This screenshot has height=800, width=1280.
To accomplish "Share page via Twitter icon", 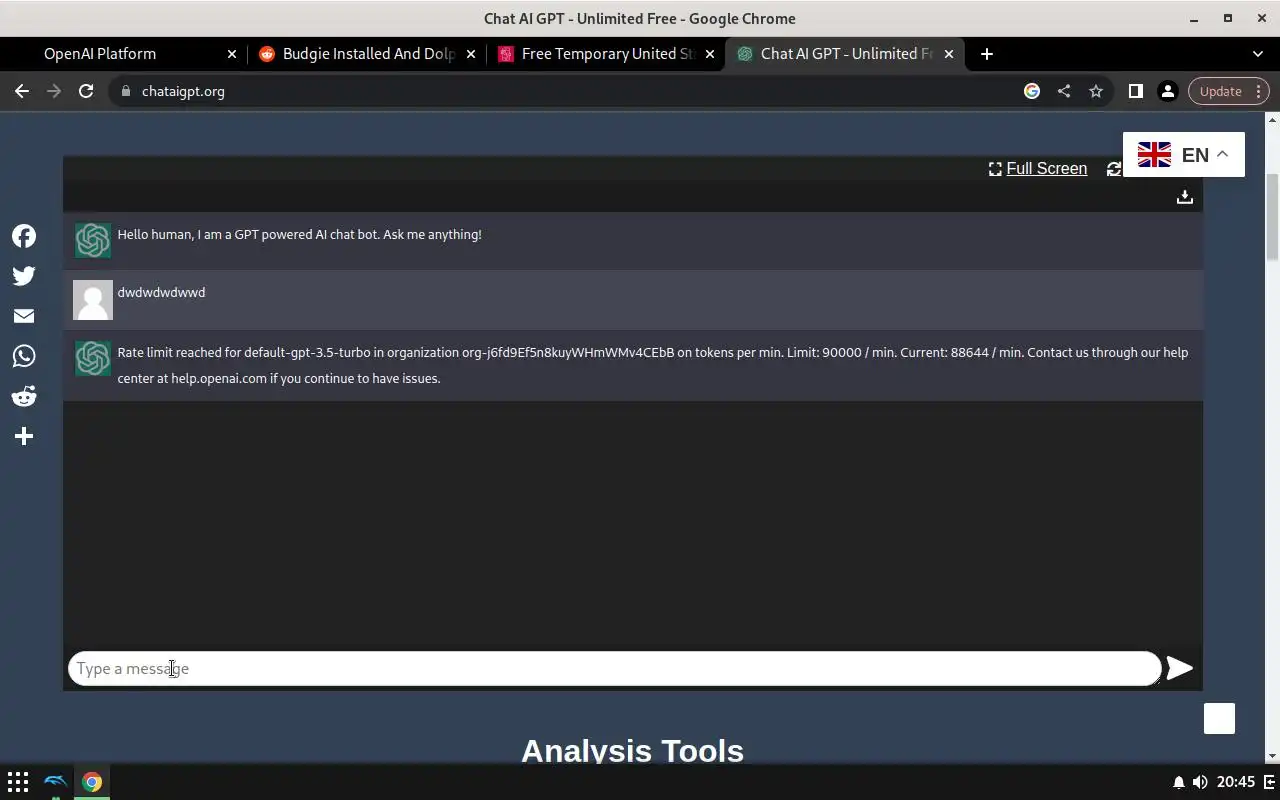I will tap(24, 276).
